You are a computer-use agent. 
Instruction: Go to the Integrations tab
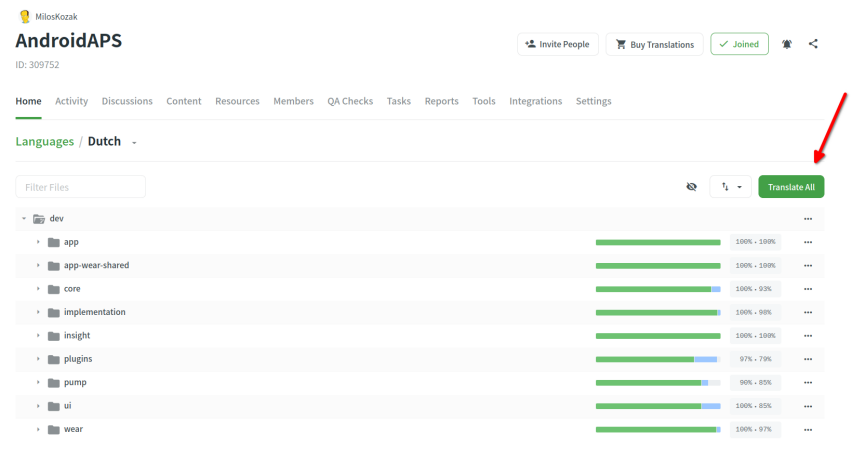[x=535, y=101]
